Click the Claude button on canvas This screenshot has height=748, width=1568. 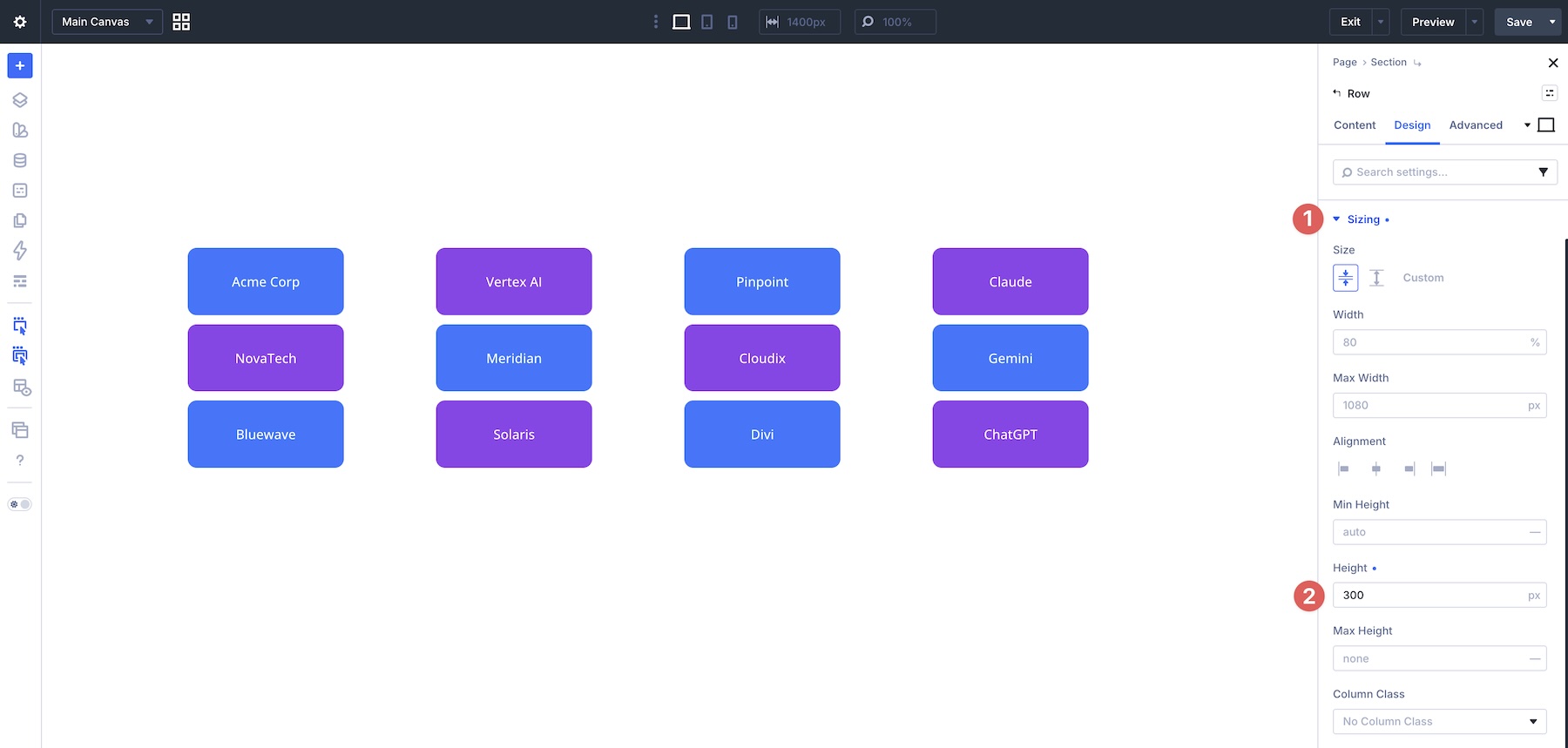[1010, 281]
